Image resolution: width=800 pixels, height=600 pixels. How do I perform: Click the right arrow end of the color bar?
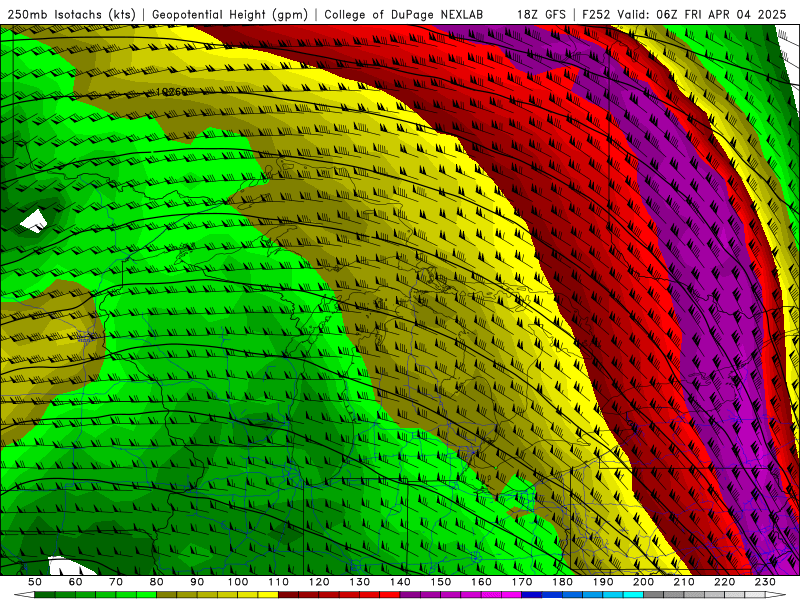click(776, 595)
